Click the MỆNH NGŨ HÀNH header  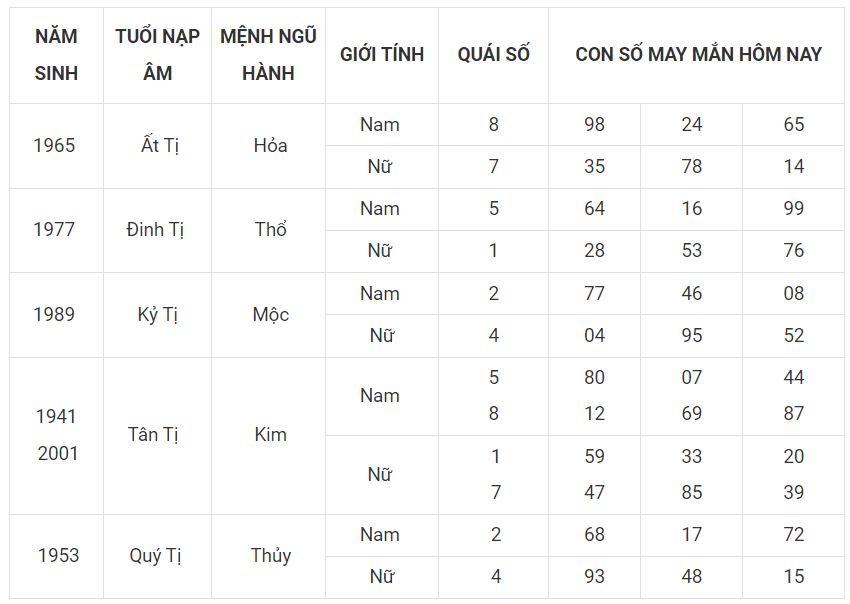pyautogui.click(x=268, y=55)
